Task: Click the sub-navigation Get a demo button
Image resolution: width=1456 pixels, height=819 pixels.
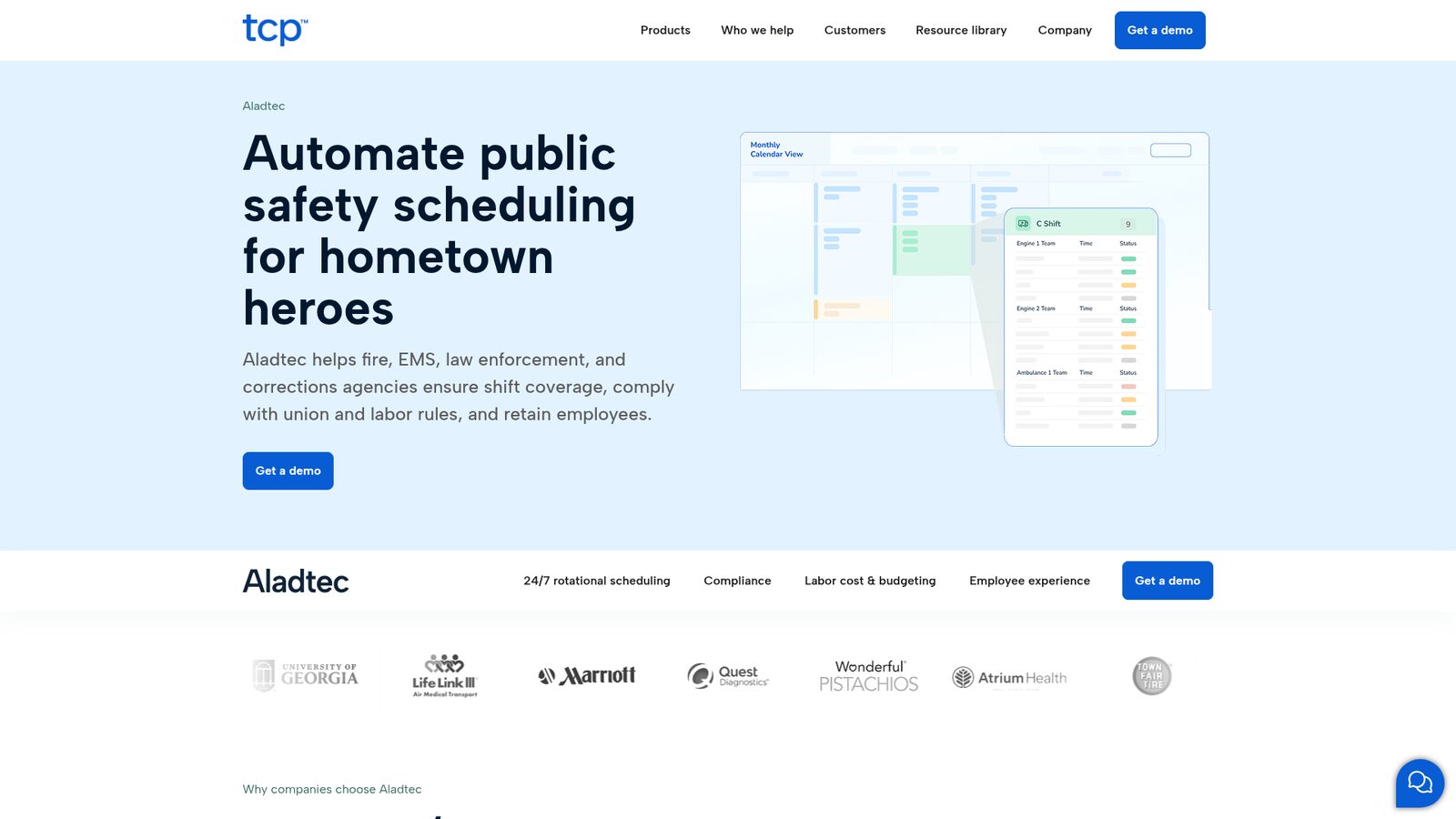Action: 1168,581
